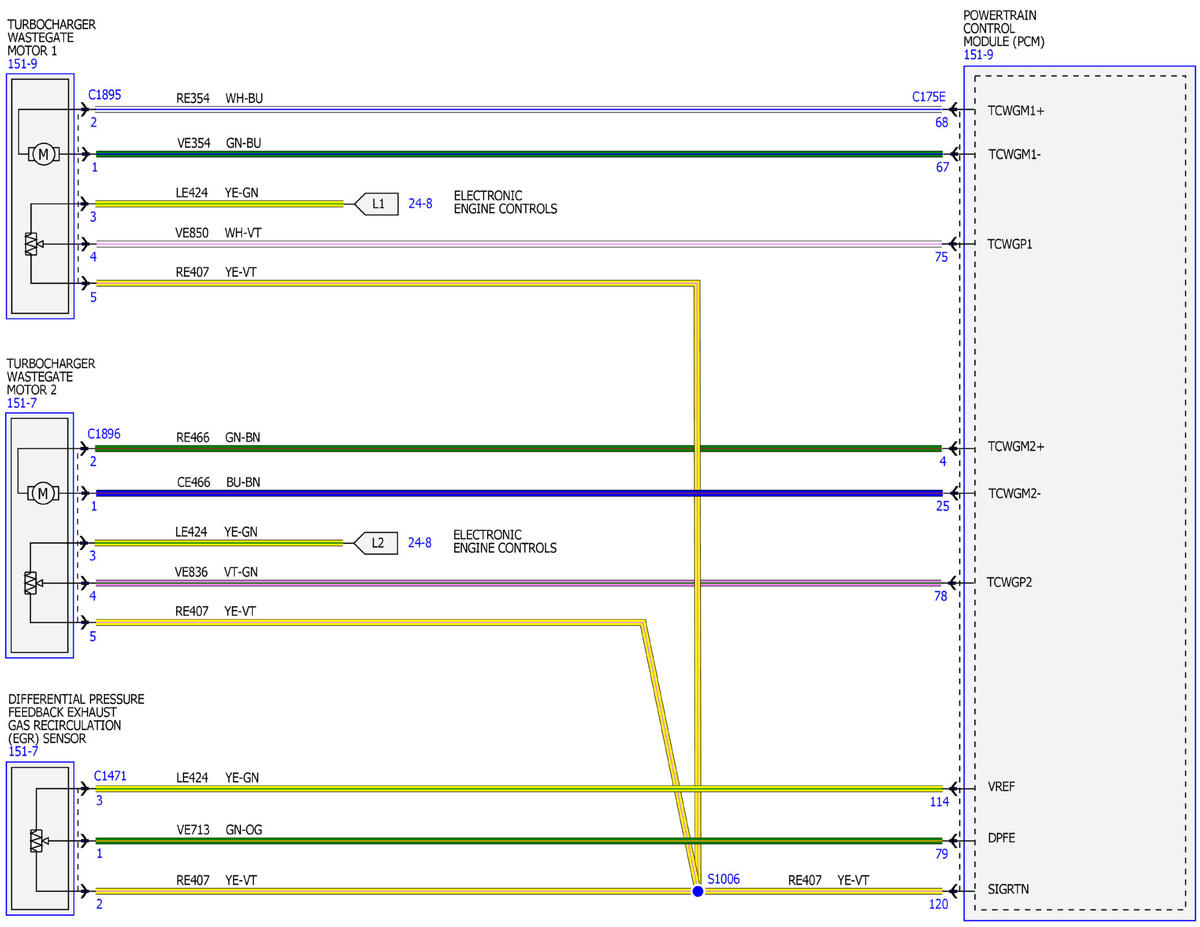The image size is (1200, 927).
Task: Click the DPFE pin label
Action: click(x=1001, y=839)
